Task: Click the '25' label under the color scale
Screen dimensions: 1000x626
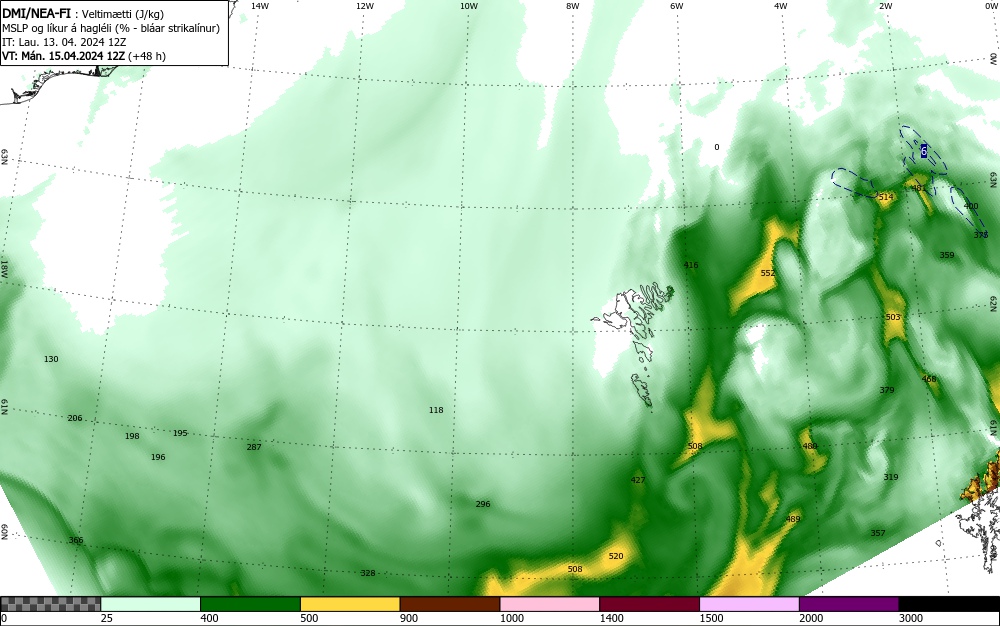Action: coord(106,618)
